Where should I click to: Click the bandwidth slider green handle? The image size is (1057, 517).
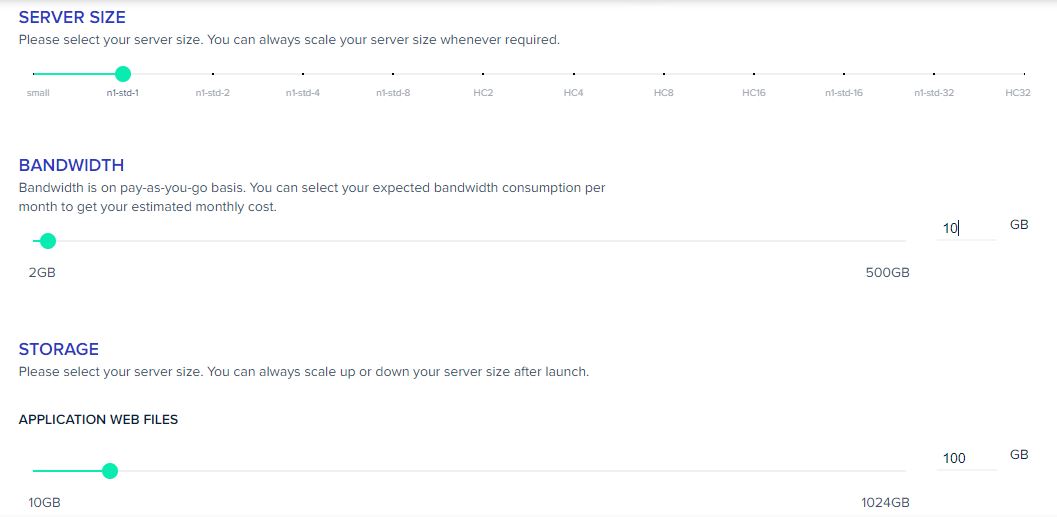click(47, 241)
